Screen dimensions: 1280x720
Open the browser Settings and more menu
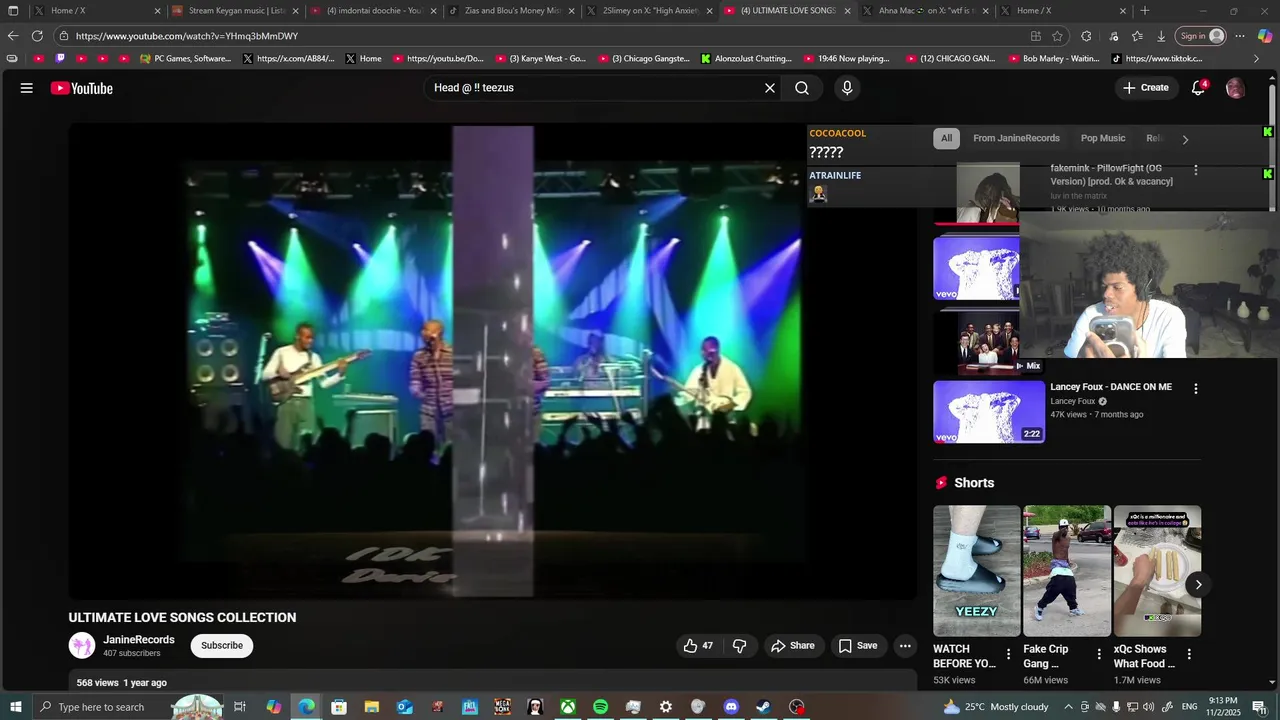[x=1240, y=36]
